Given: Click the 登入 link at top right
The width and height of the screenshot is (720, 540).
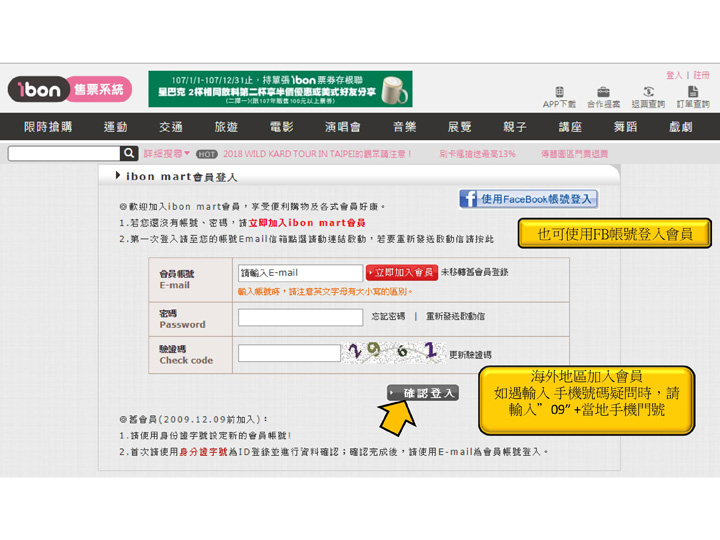Looking at the screenshot, I should click(x=674, y=75).
